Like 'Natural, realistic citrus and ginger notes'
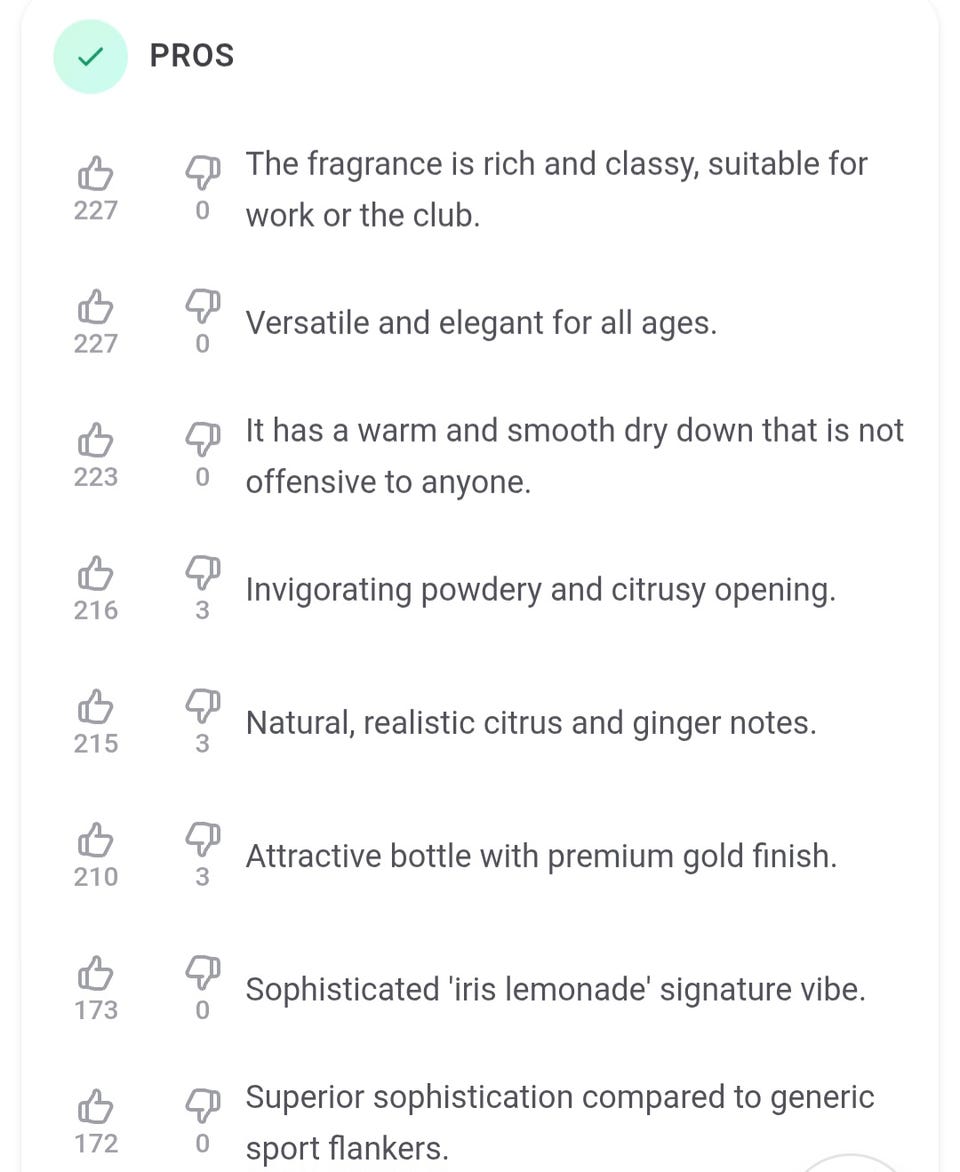This screenshot has width=960, height=1172. (95, 706)
